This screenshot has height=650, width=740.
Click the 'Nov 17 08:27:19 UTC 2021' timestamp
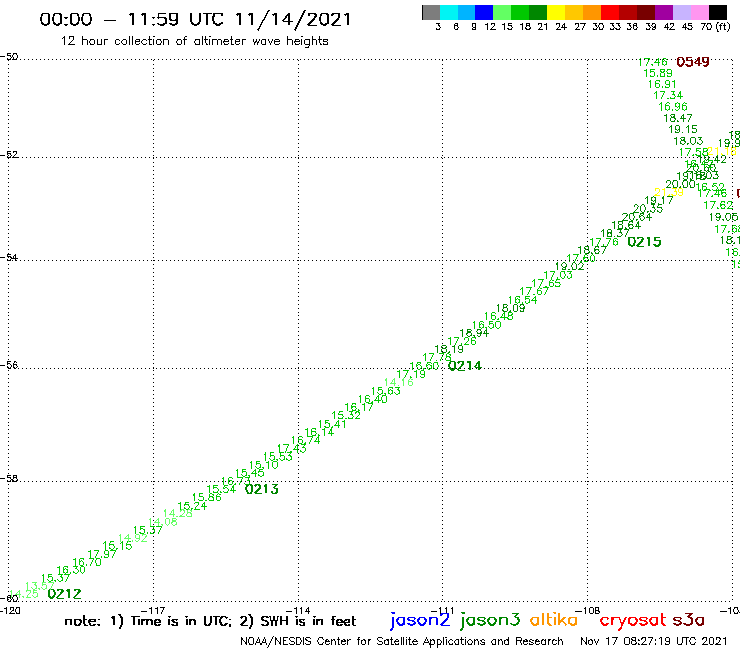pyautogui.click(x=654, y=641)
